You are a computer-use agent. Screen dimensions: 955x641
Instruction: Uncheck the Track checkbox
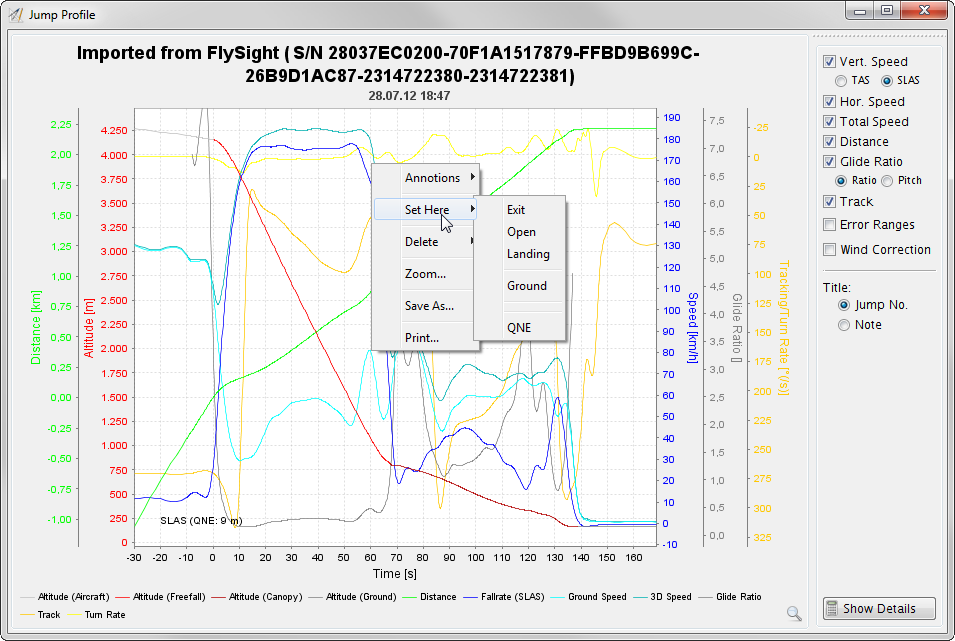tap(829, 202)
